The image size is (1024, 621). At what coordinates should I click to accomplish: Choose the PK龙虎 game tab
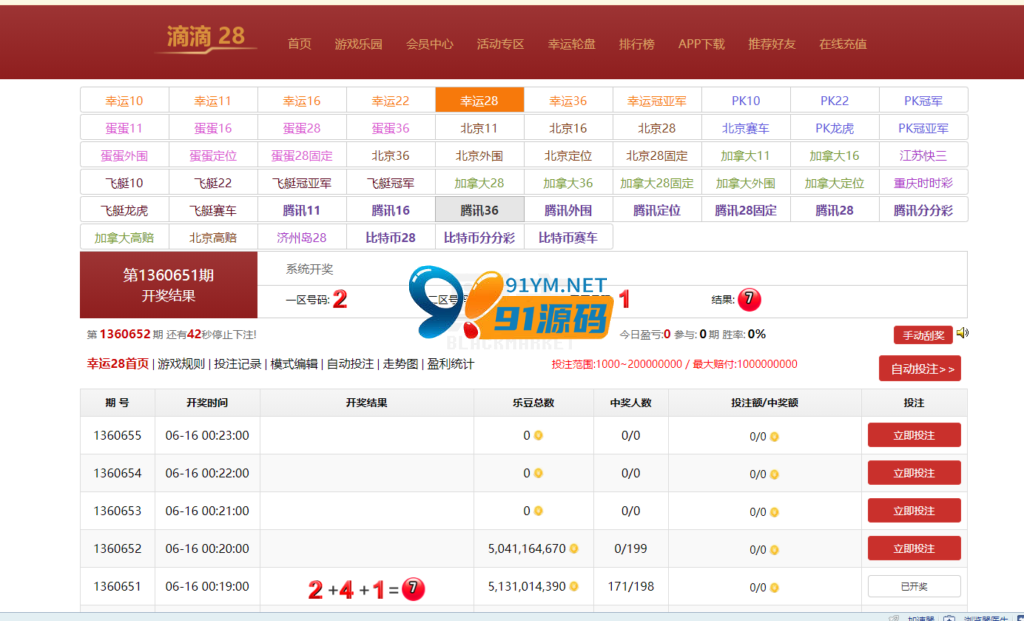click(x=835, y=128)
